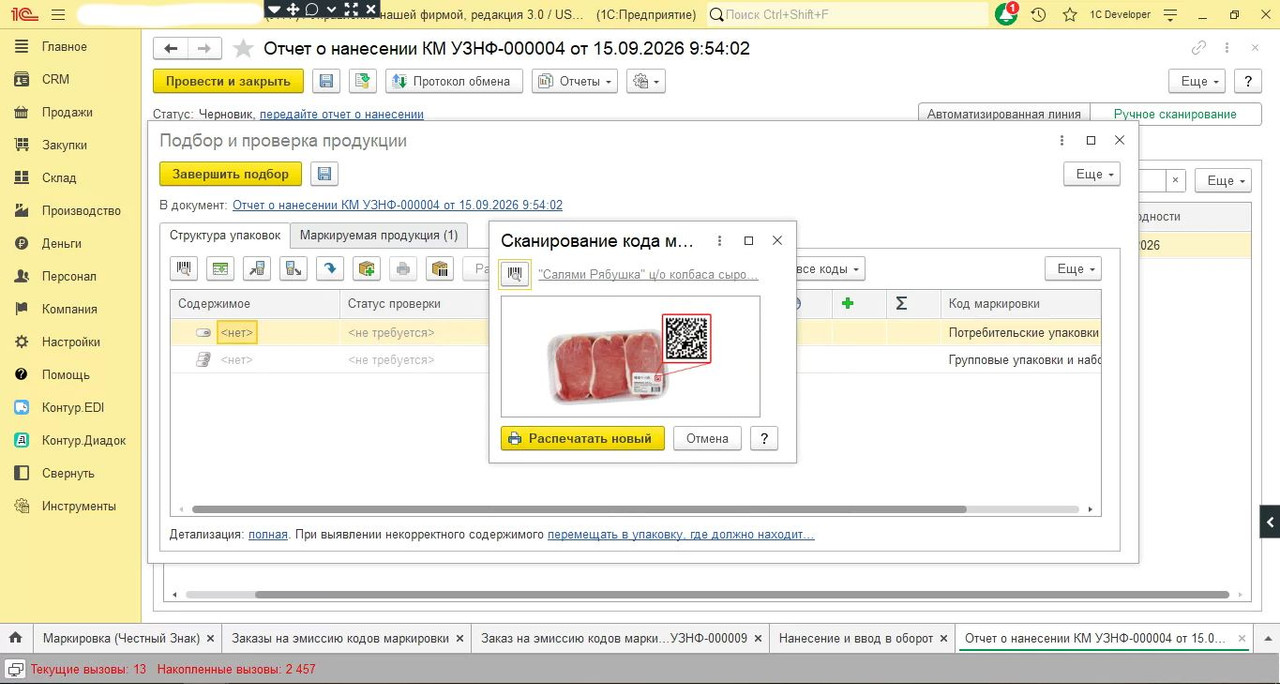Click green plus column header icon

(x=847, y=303)
